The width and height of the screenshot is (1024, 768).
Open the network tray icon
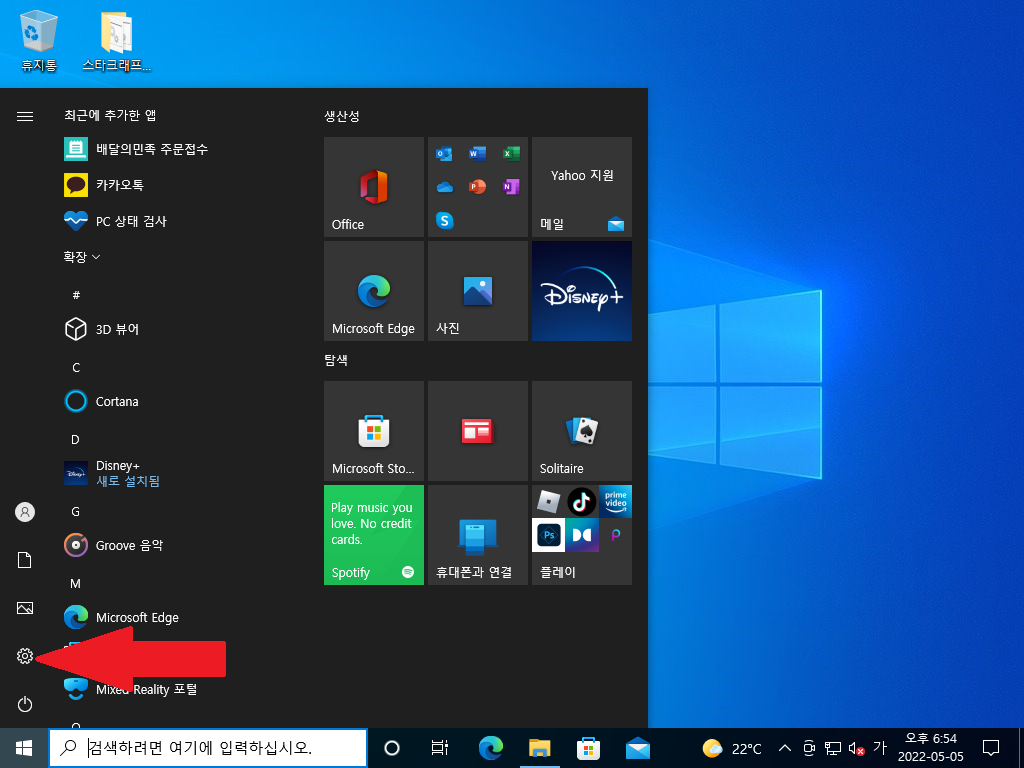[833, 748]
